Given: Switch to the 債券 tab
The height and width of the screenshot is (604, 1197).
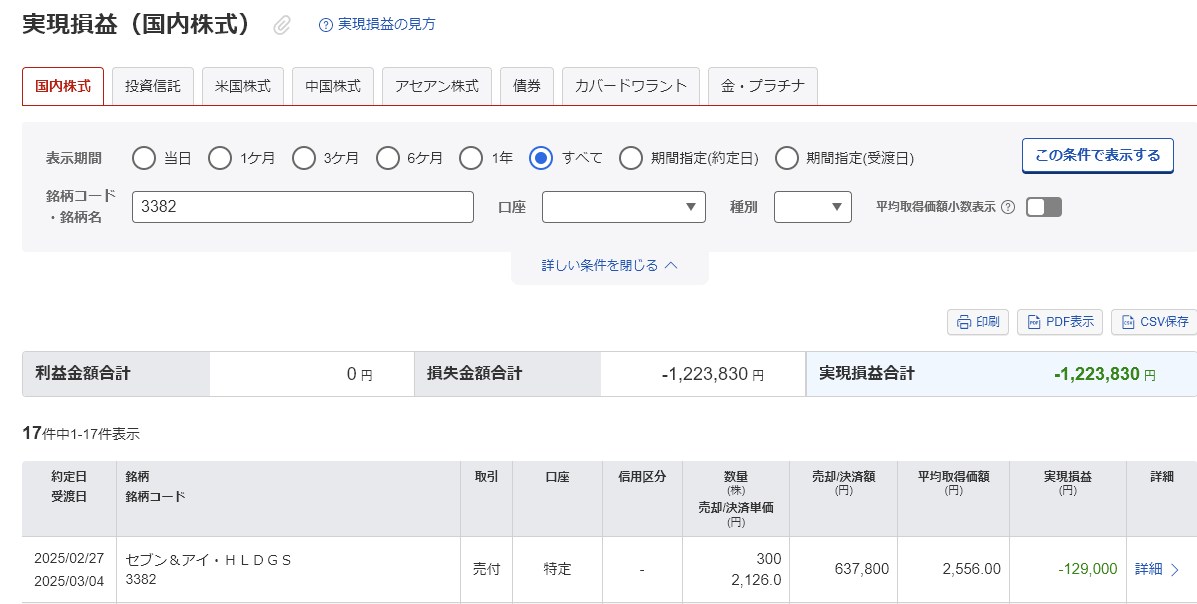Looking at the screenshot, I should 527,86.
